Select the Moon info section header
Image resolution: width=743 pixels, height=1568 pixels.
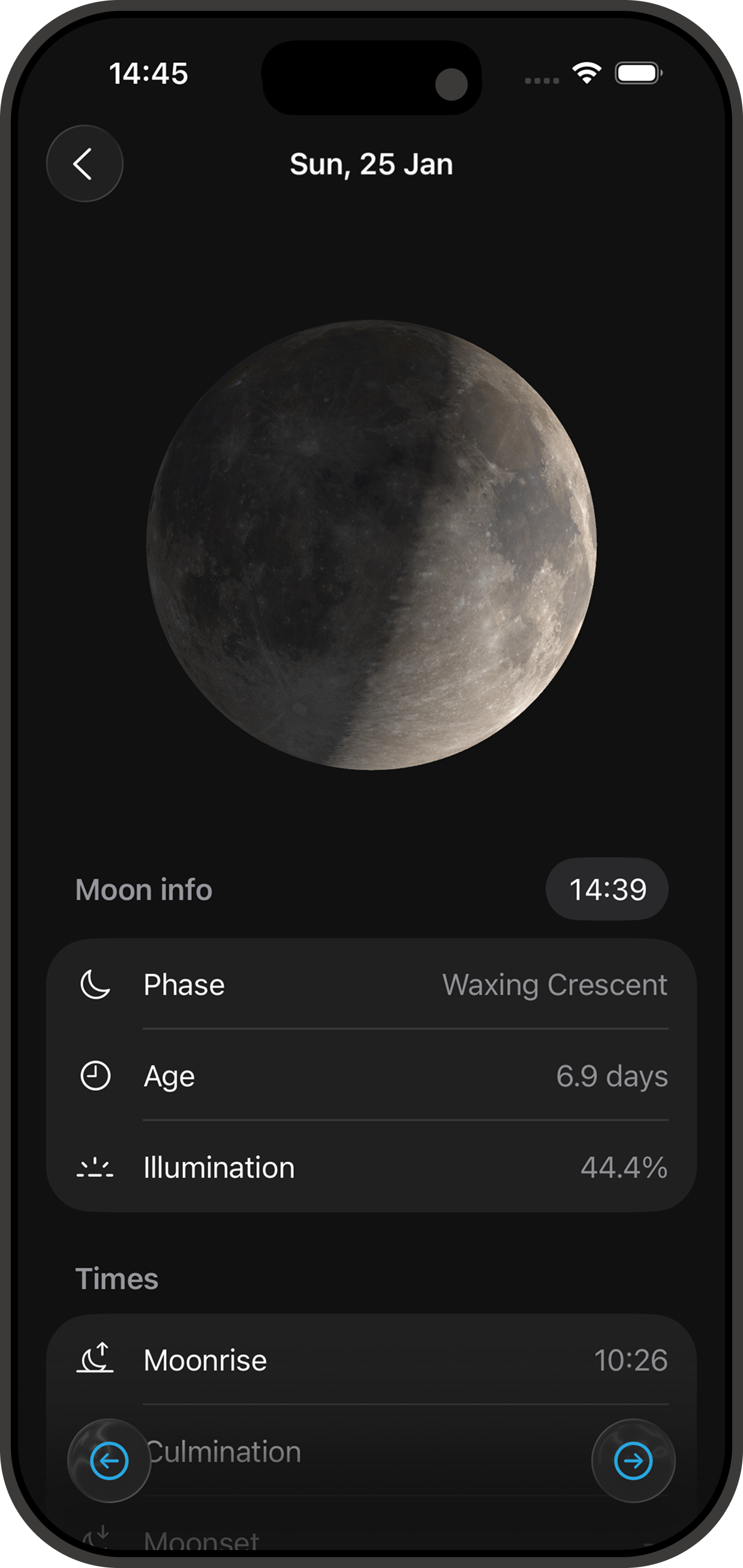(x=144, y=889)
